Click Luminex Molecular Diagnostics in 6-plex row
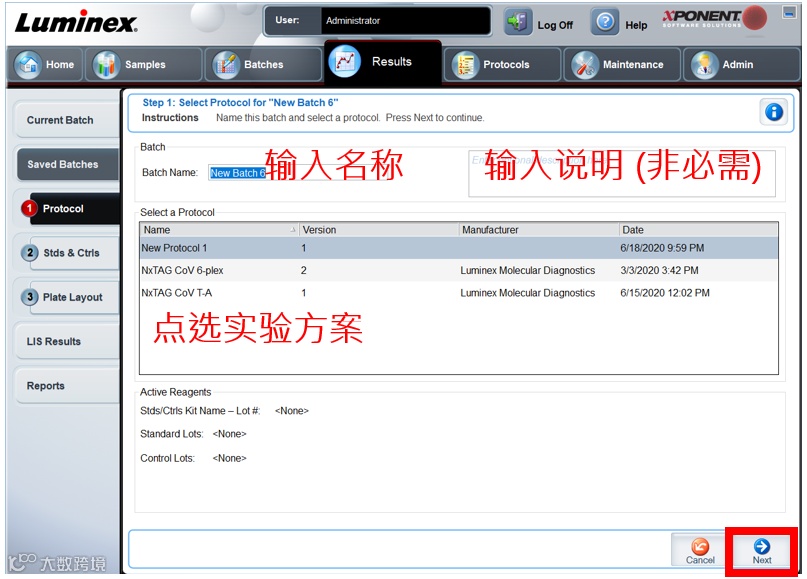 tap(528, 270)
